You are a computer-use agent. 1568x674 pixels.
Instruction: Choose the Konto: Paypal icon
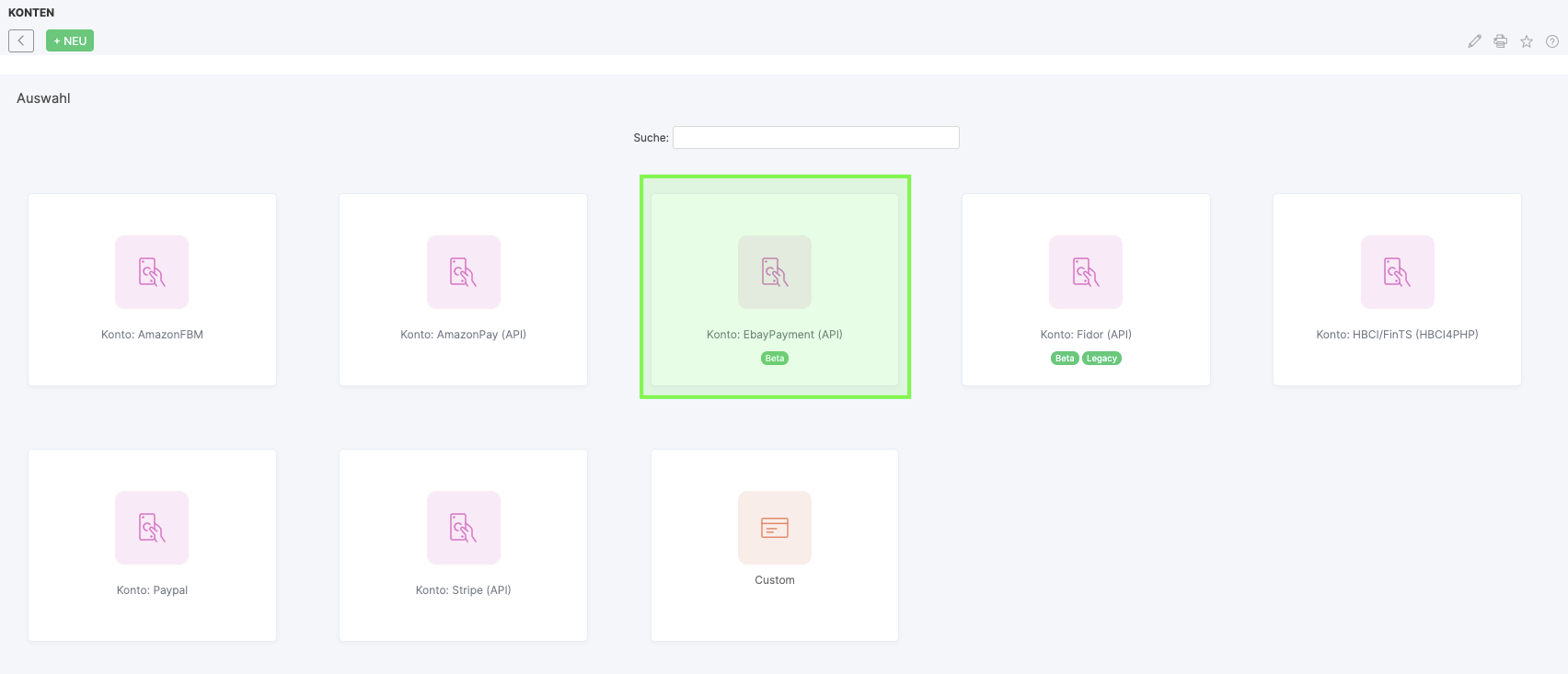click(152, 528)
